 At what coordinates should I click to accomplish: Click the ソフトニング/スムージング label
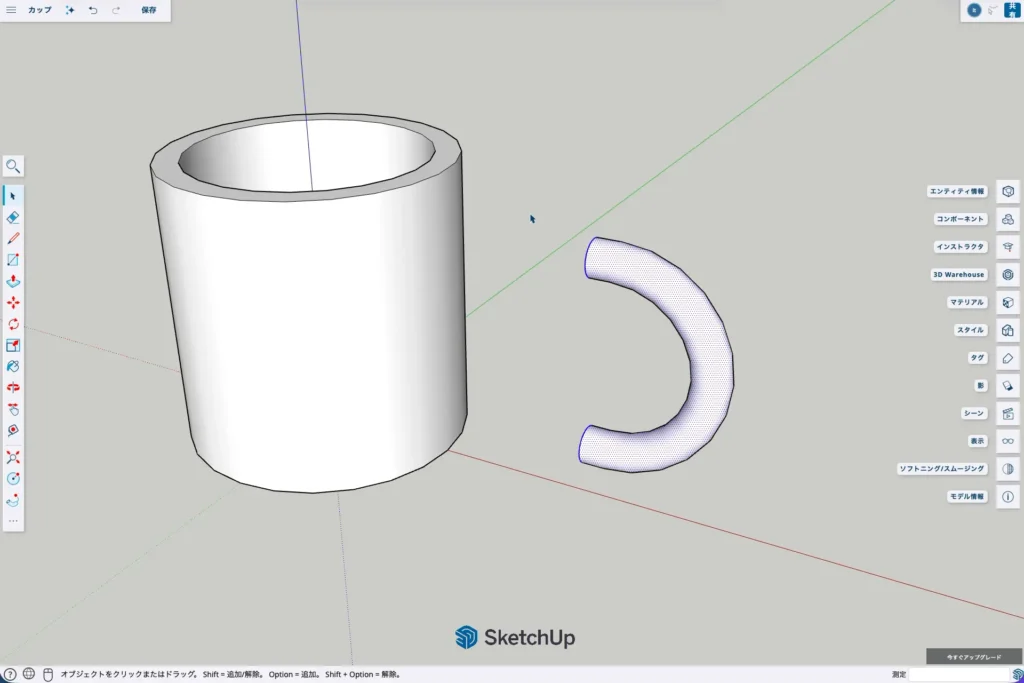942,469
